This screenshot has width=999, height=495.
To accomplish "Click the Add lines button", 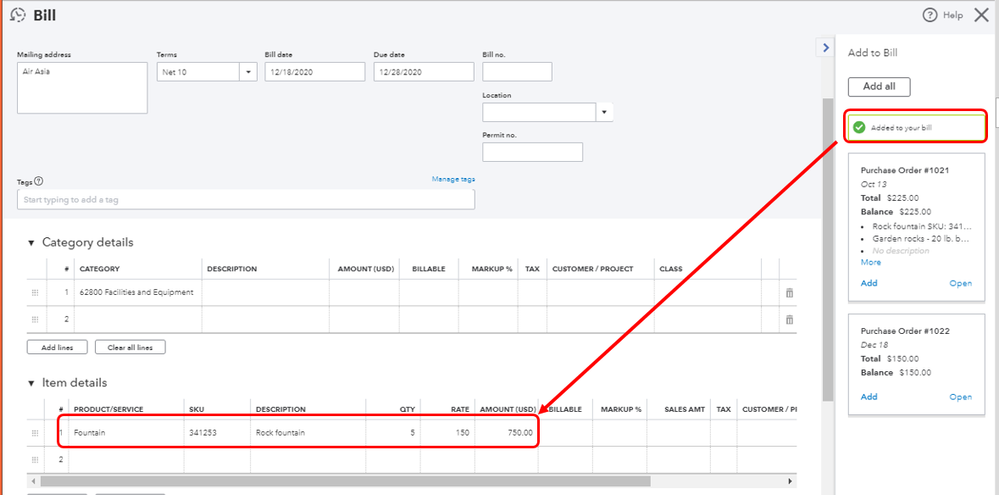I will [x=55, y=347].
